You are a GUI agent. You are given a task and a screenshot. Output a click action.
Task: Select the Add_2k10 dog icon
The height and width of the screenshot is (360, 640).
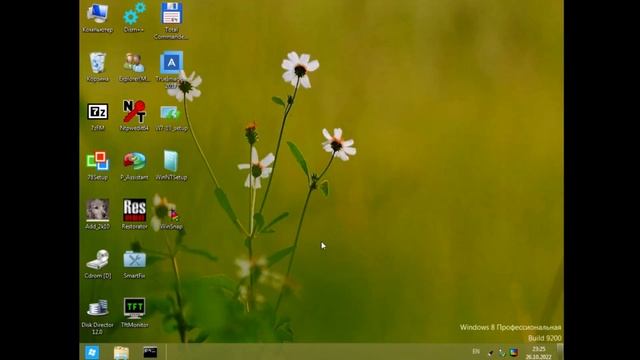(x=98, y=214)
